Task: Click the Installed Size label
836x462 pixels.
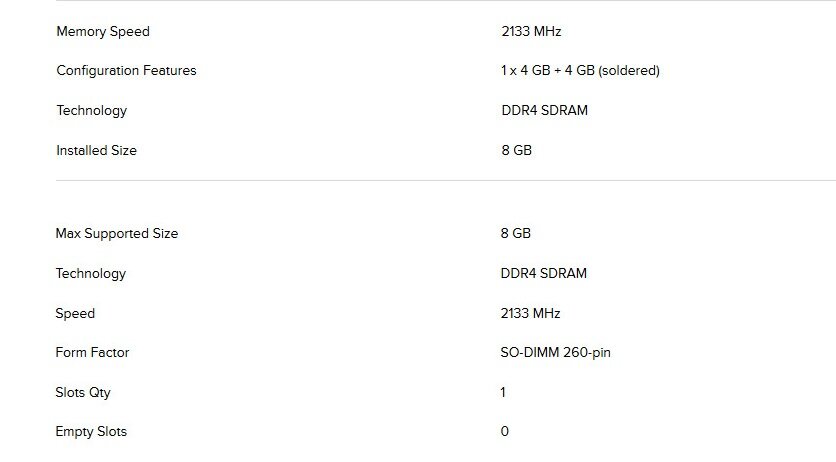Action: (96, 150)
